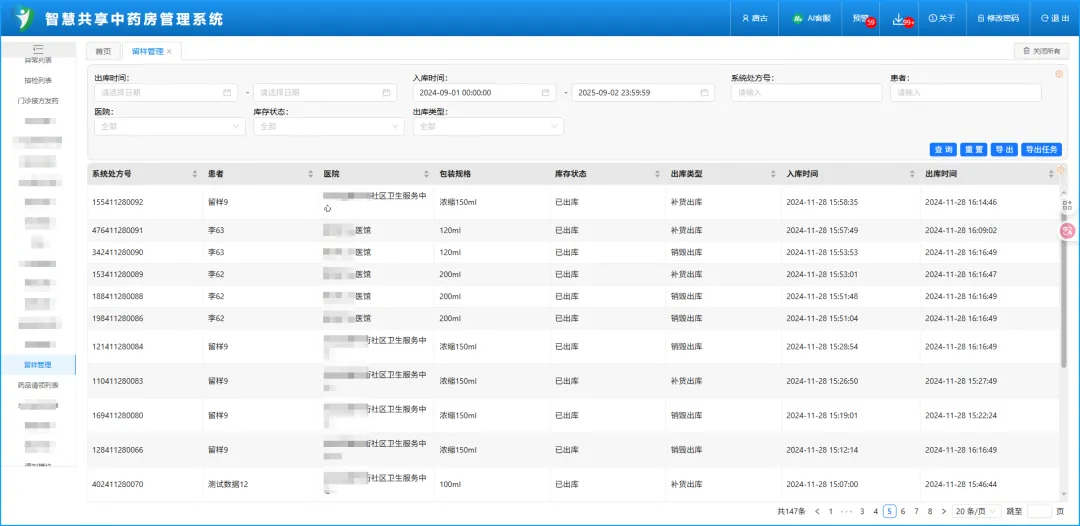Select 药品请领列表 in the sidebar
The height and width of the screenshot is (526, 1080).
tap(38, 385)
